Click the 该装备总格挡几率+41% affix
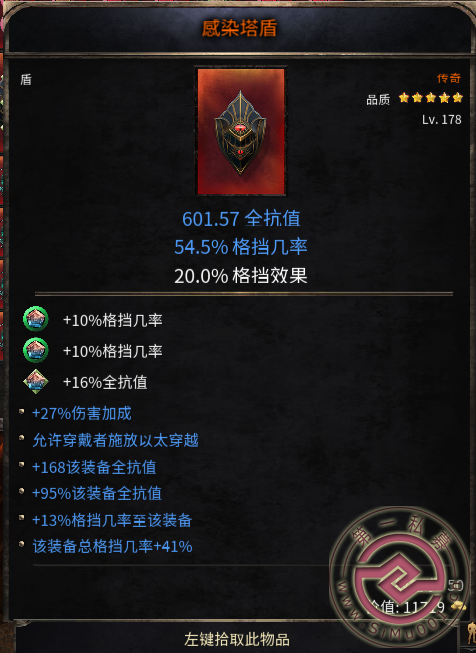The image size is (476, 653). coord(112,546)
